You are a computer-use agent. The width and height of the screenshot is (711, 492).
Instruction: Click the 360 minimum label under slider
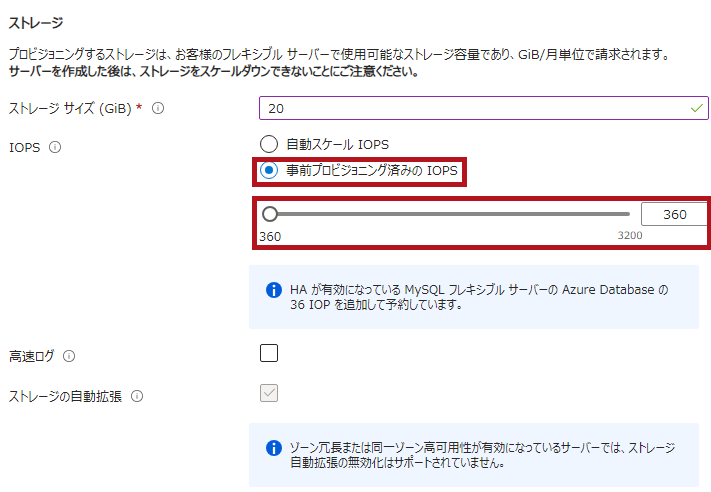[270, 236]
